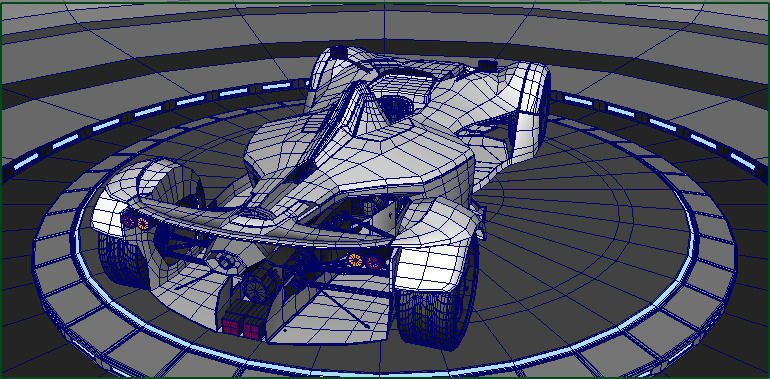770x379 pixels.
Task: Pick the red round light beneath right fender
Action: click(373, 262)
